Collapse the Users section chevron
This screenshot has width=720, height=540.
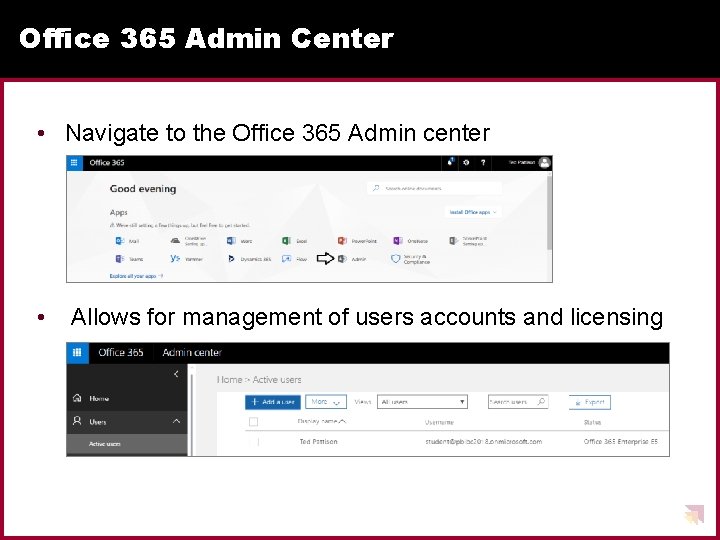point(176,421)
